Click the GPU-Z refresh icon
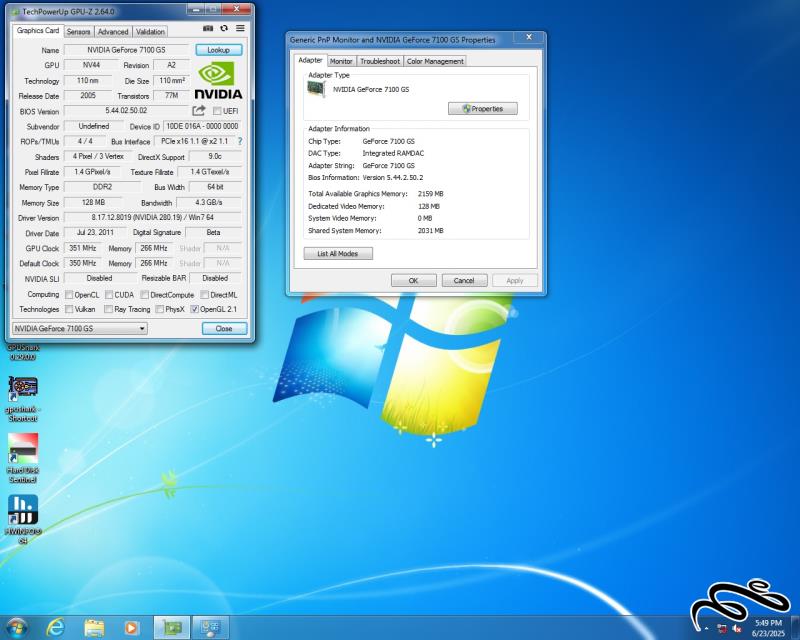 point(224,29)
